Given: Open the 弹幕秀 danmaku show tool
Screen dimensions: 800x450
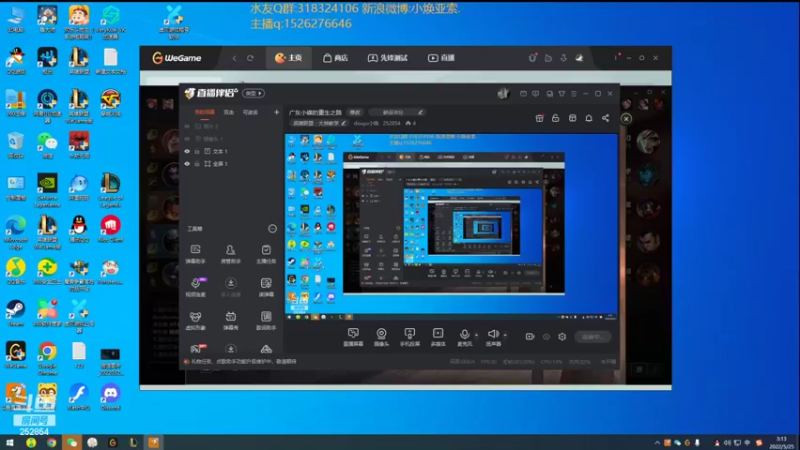Looking at the screenshot, I should (231, 320).
